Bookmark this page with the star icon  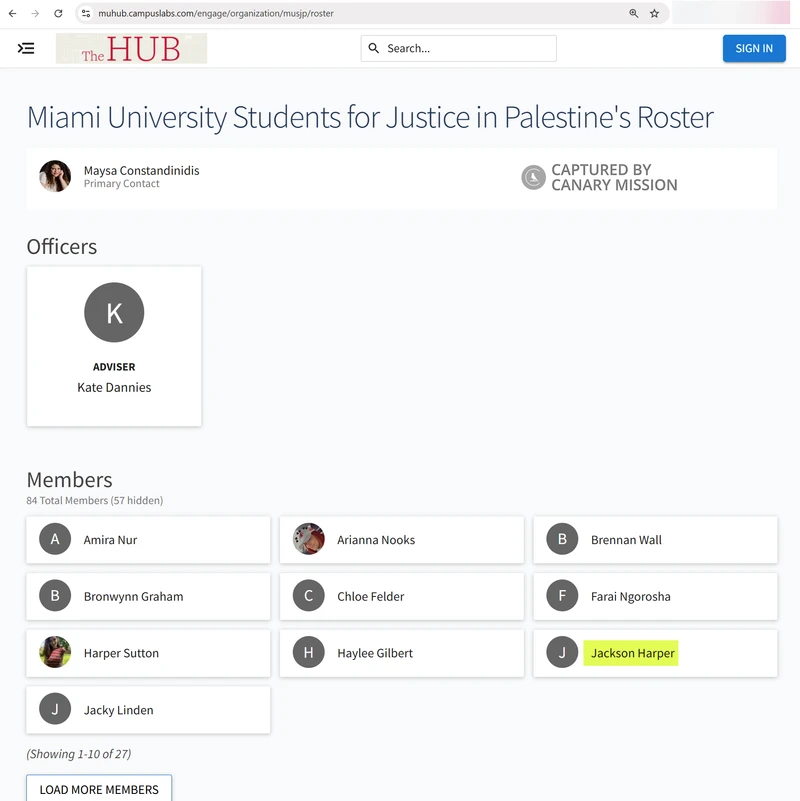tap(654, 13)
